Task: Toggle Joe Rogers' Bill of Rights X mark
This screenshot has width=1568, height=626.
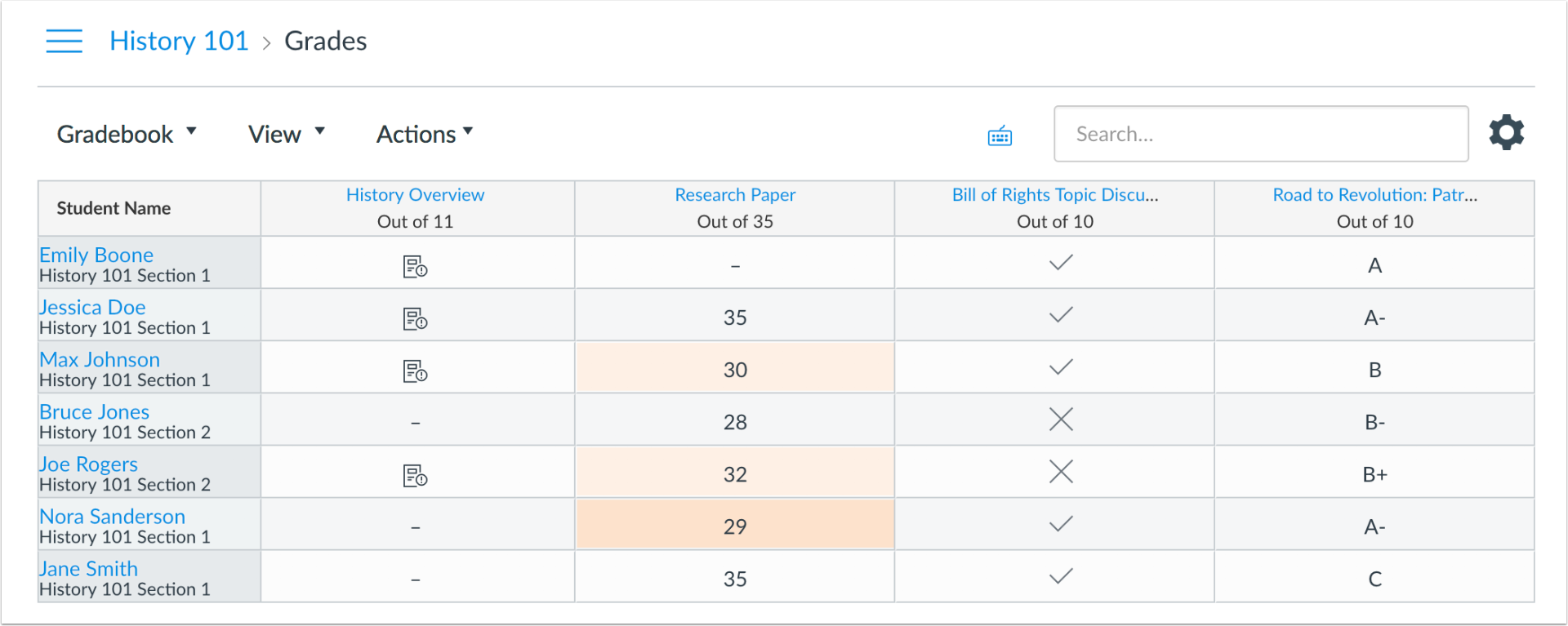Action: click(x=1061, y=472)
